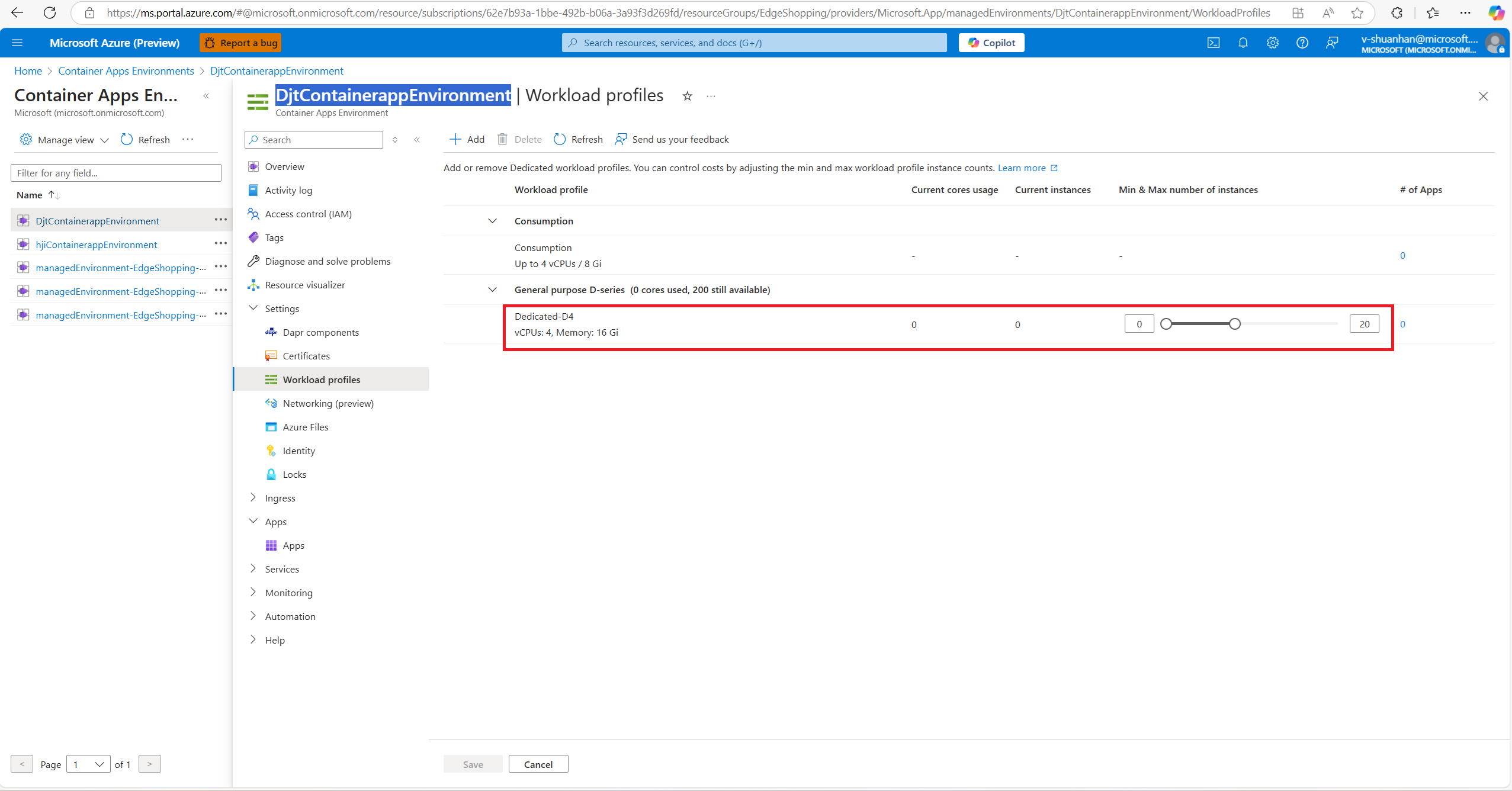Open the Azure portal hamburger menu

[x=17, y=43]
